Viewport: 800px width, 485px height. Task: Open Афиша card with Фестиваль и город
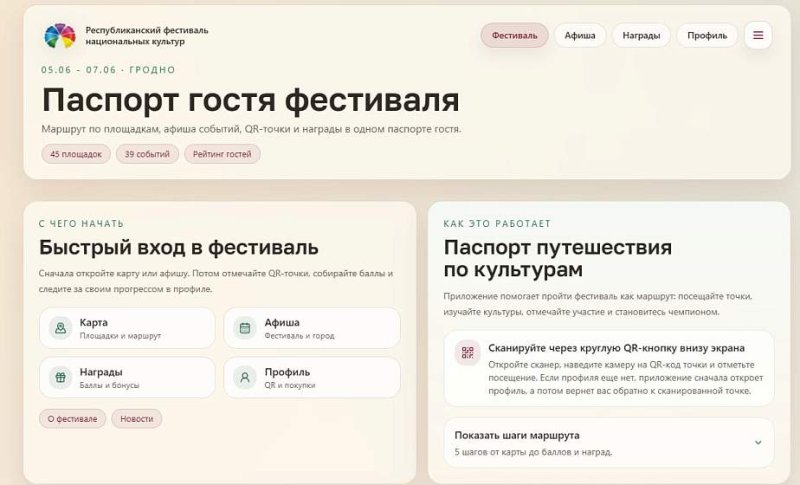coord(312,328)
